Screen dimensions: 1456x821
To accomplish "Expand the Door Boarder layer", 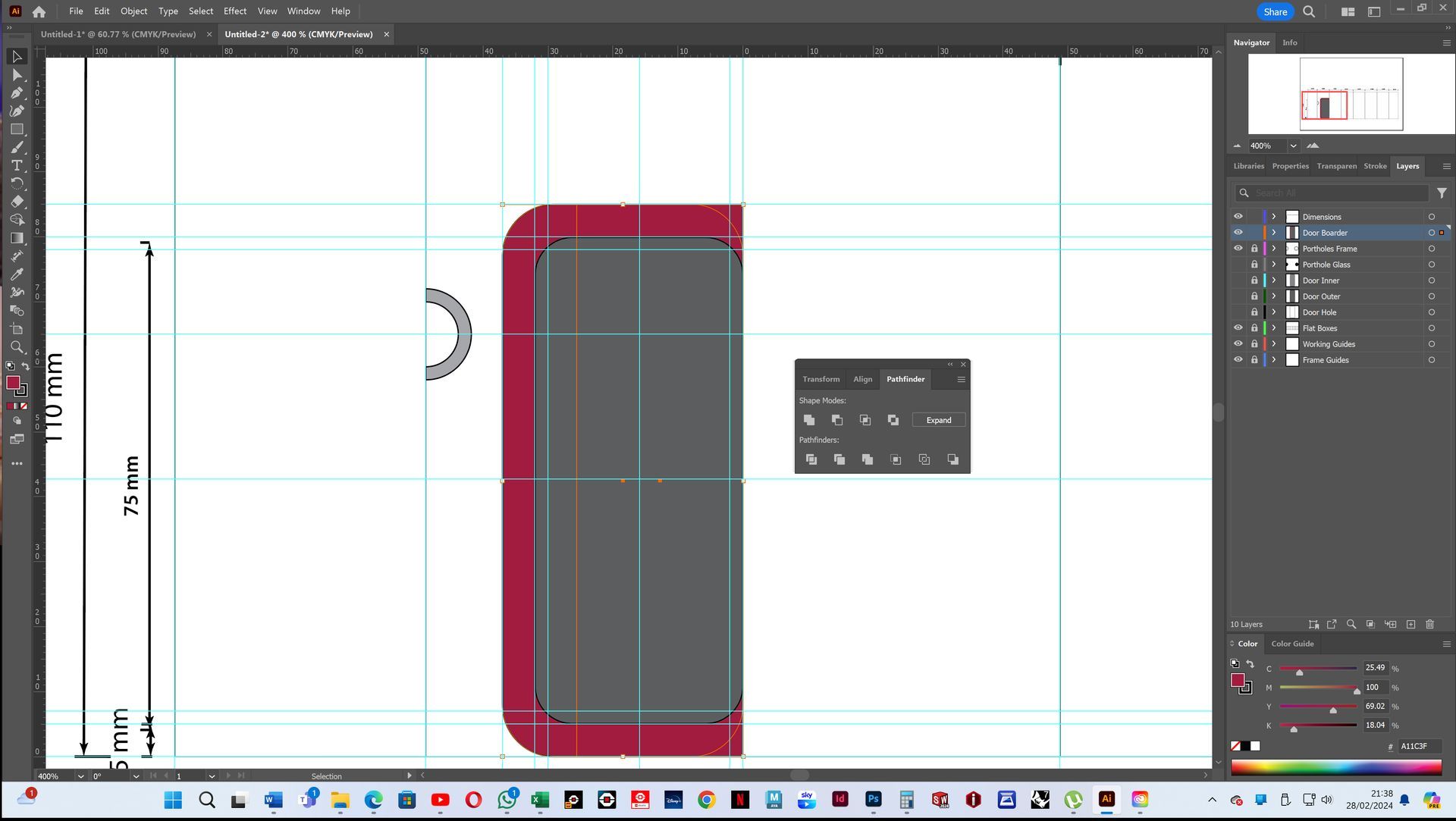I will click(1274, 233).
